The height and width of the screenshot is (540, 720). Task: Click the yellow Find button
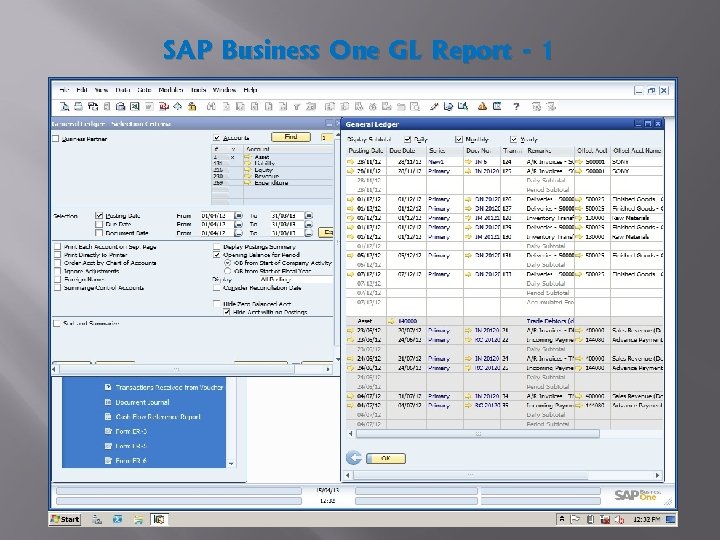point(291,137)
